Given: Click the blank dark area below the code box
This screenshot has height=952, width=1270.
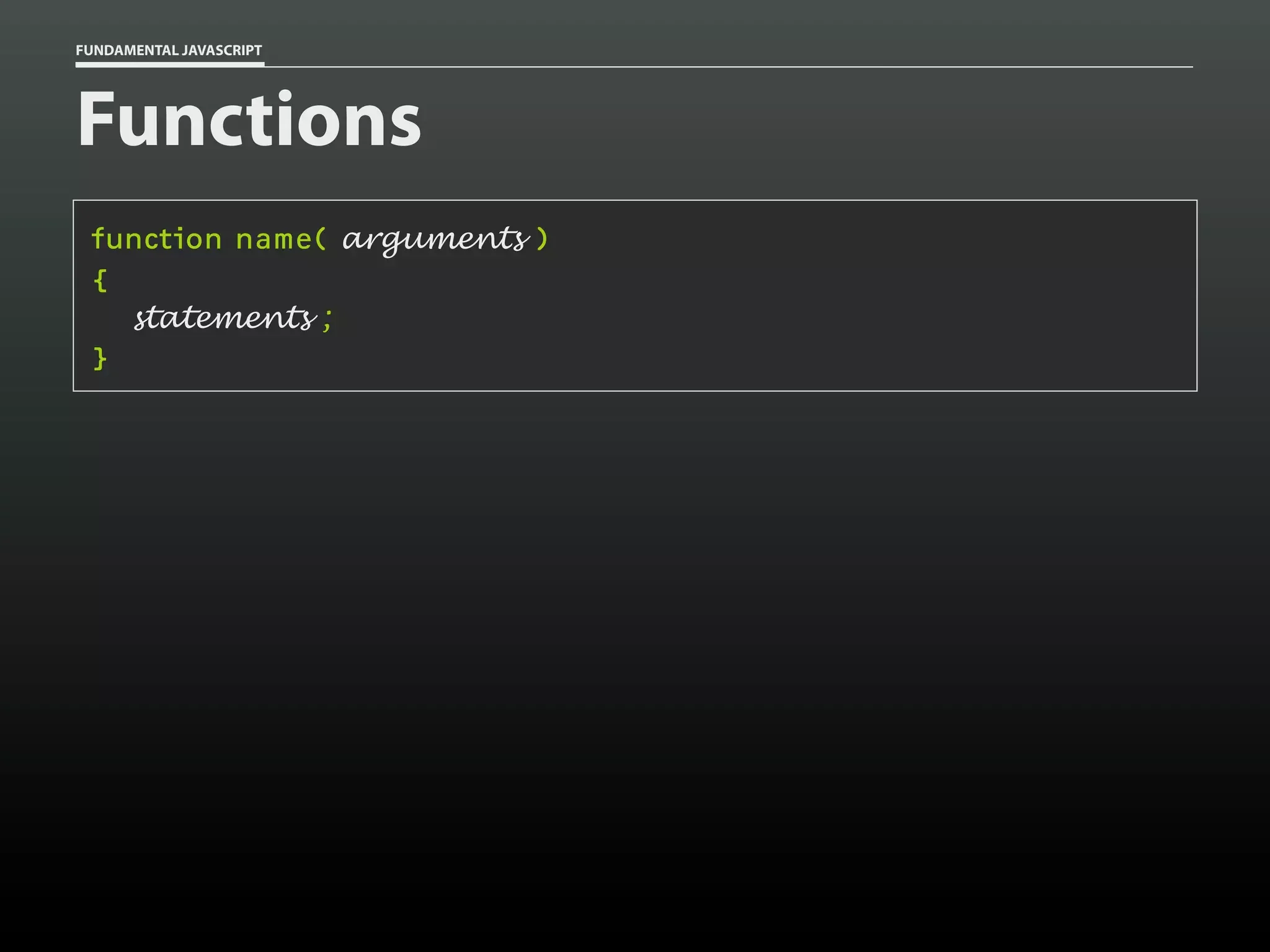Looking at the screenshot, I should pyautogui.click(x=635, y=620).
